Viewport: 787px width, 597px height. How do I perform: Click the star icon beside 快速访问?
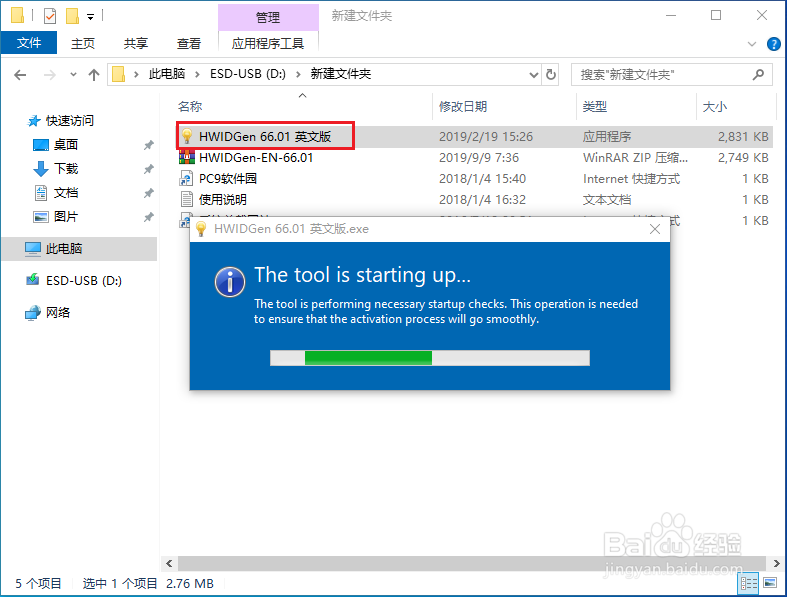coord(34,121)
